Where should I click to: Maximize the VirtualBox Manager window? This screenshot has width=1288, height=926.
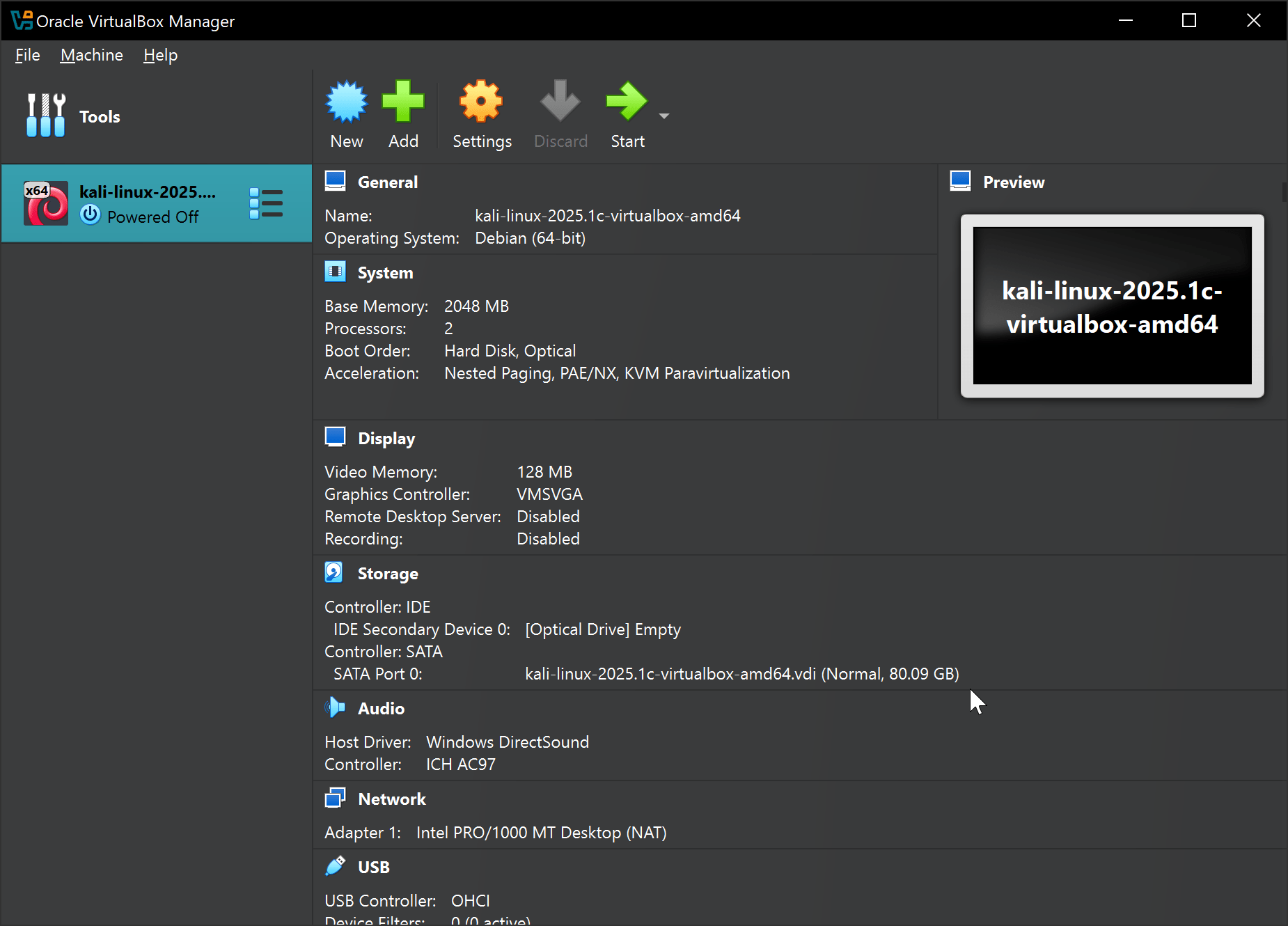(x=1189, y=20)
